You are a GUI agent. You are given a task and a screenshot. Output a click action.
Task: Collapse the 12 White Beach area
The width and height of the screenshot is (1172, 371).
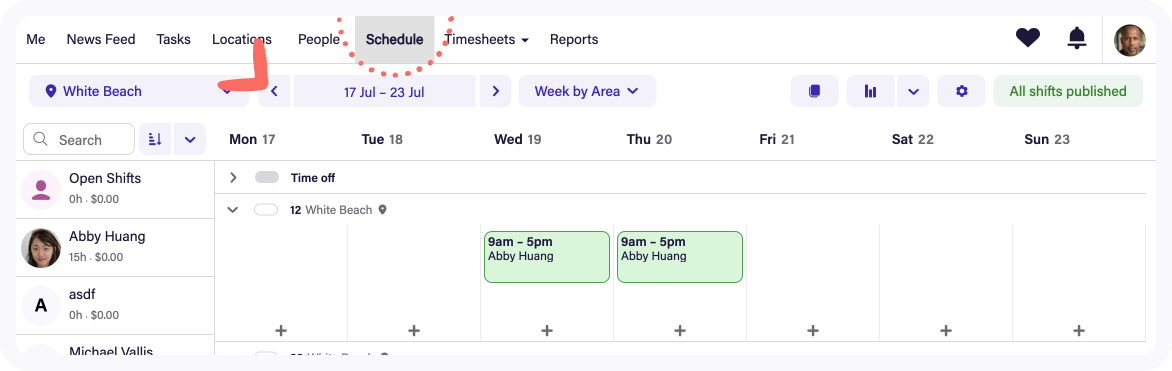(232, 210)
